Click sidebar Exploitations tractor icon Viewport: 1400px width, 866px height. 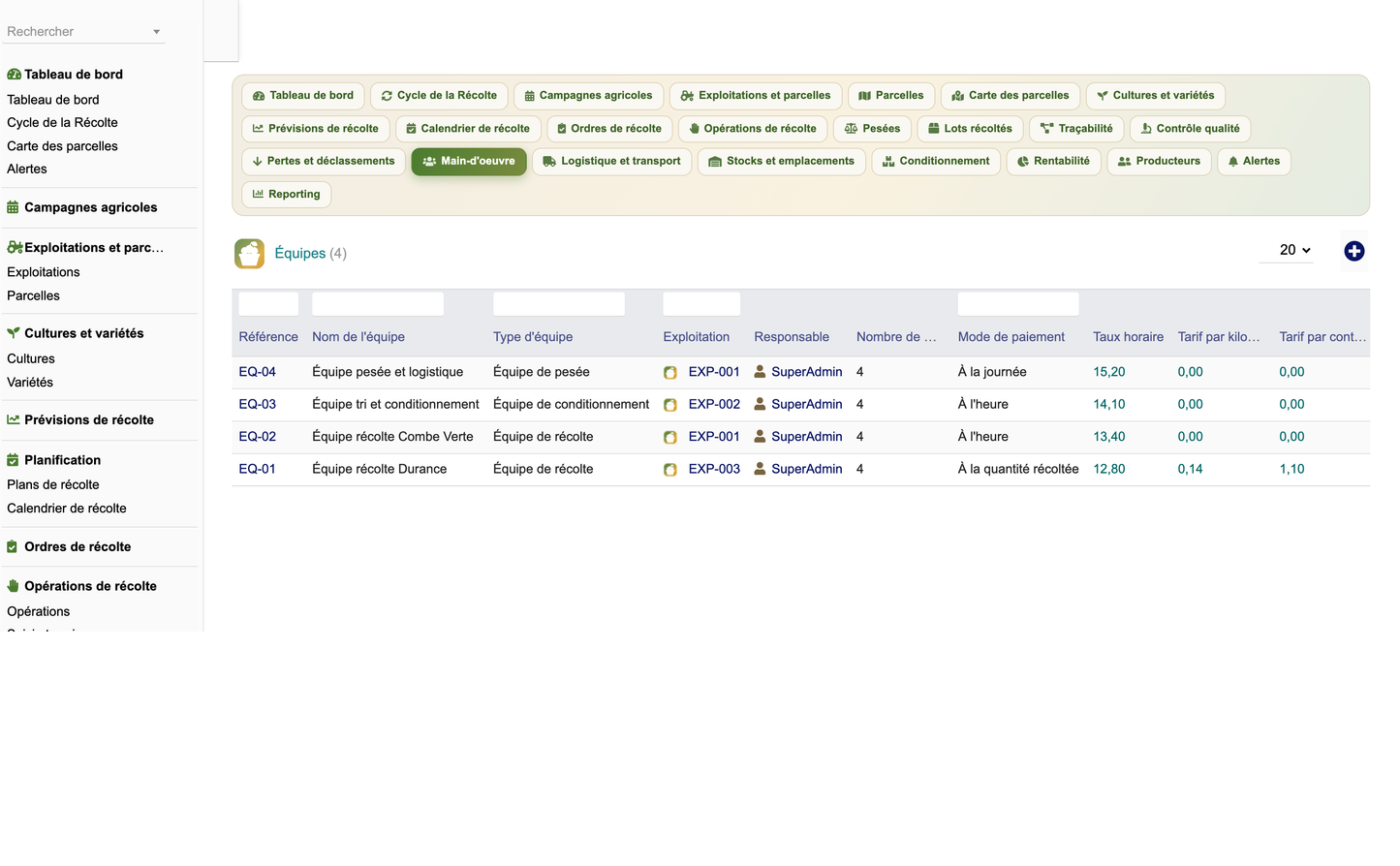click(x=15, y=247)
